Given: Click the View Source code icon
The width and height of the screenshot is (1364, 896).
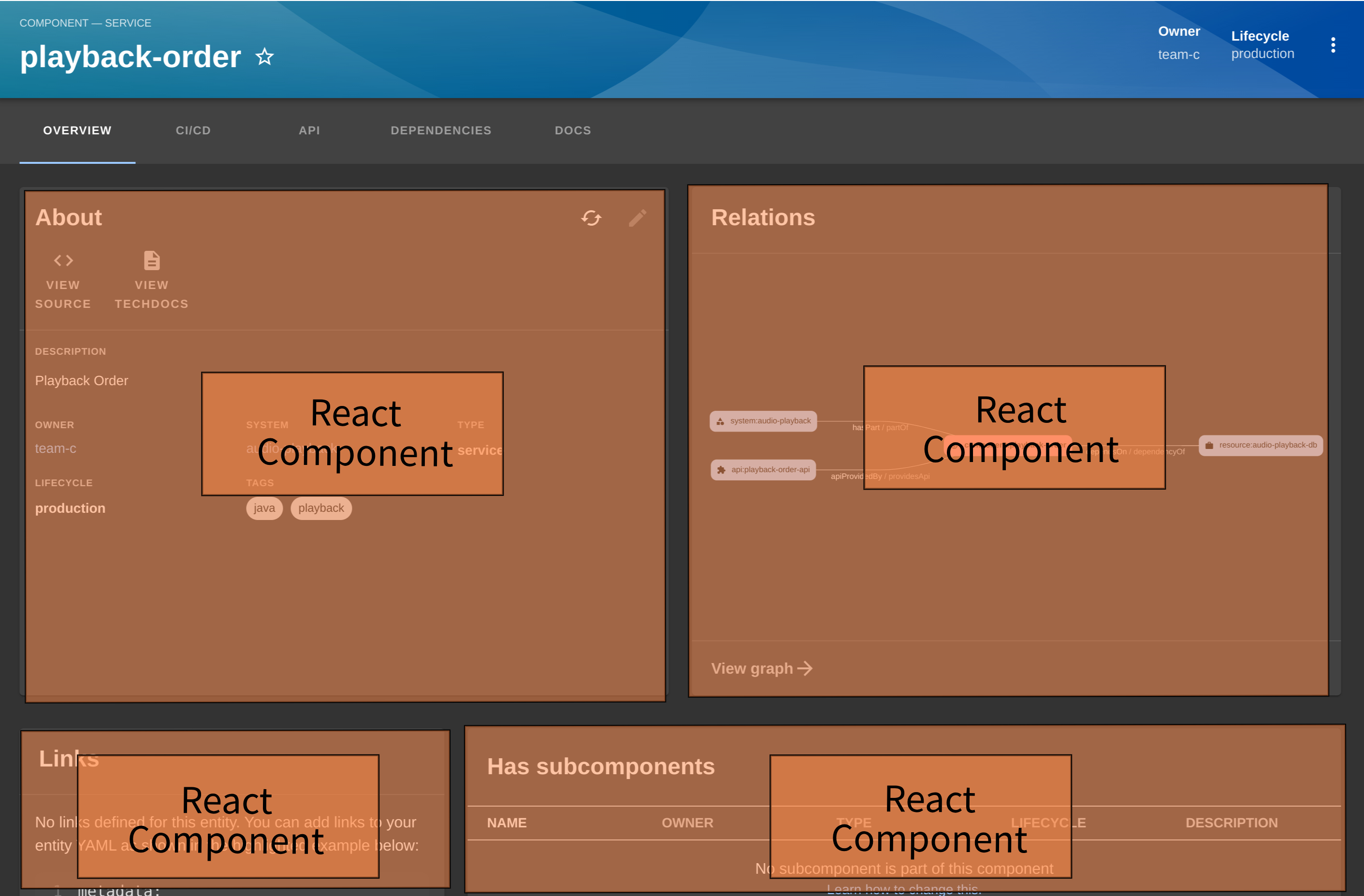Looking at the screenshot, I should point(63,261).
